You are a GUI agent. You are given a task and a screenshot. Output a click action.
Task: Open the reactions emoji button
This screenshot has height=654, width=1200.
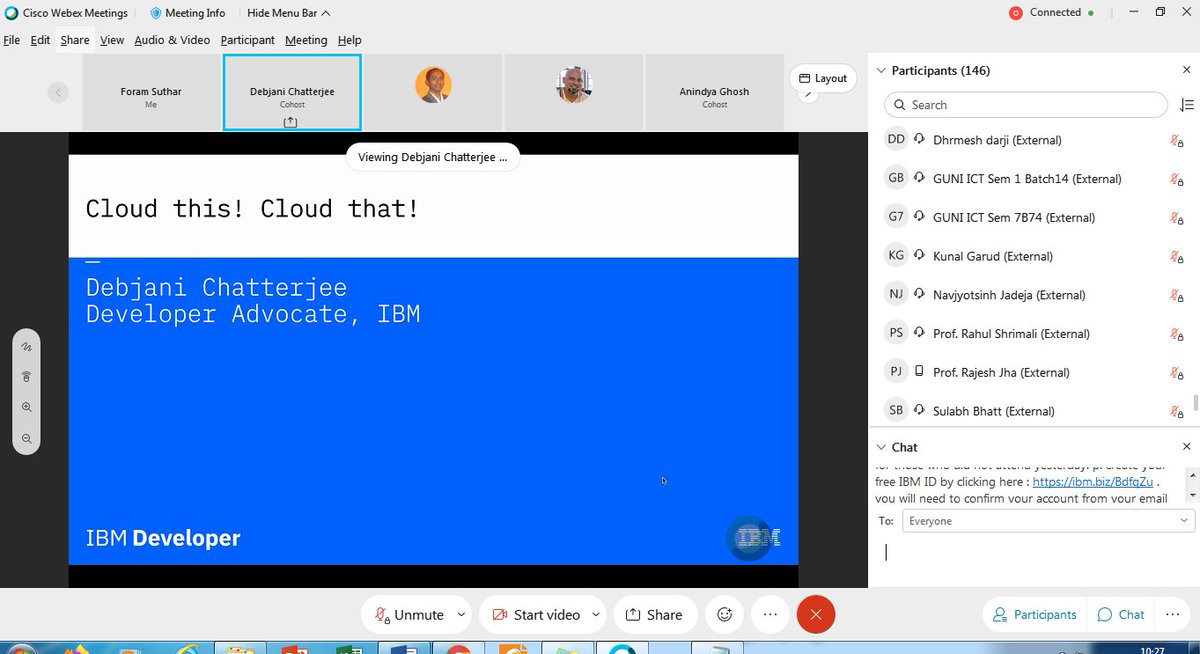click(725, 614)
